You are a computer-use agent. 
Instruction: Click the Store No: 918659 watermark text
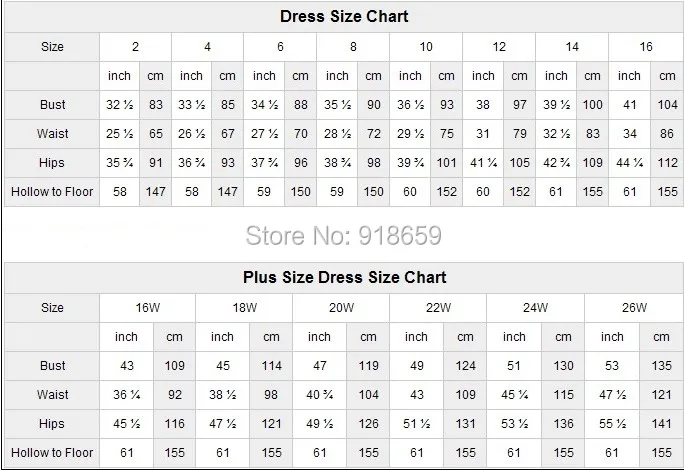tap(343, 235)
